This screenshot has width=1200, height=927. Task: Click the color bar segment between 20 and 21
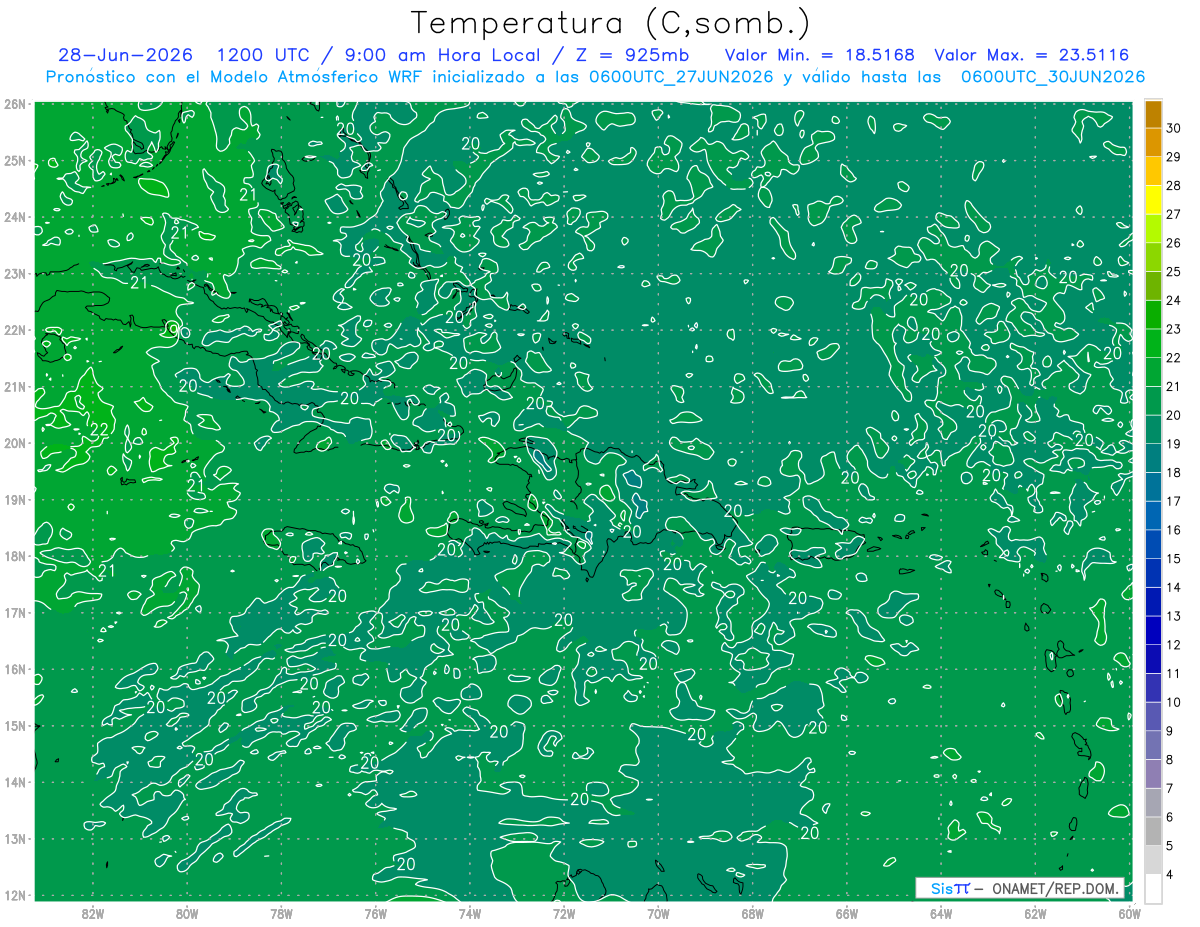pos(1153,400)
